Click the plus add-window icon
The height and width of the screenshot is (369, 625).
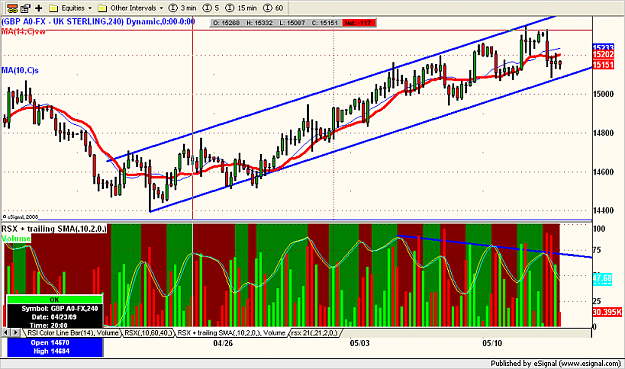(39, 8)
